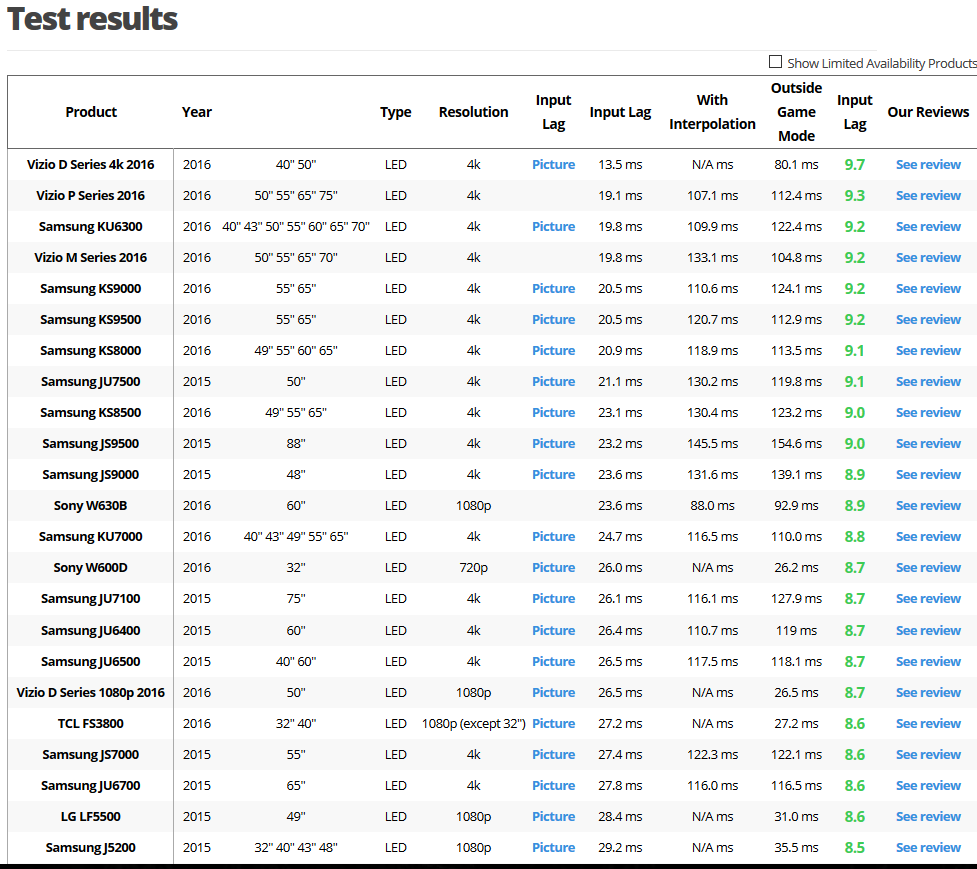
Task: See review of Vizio D Series 1080p 2016
Action: coord(928,693)
